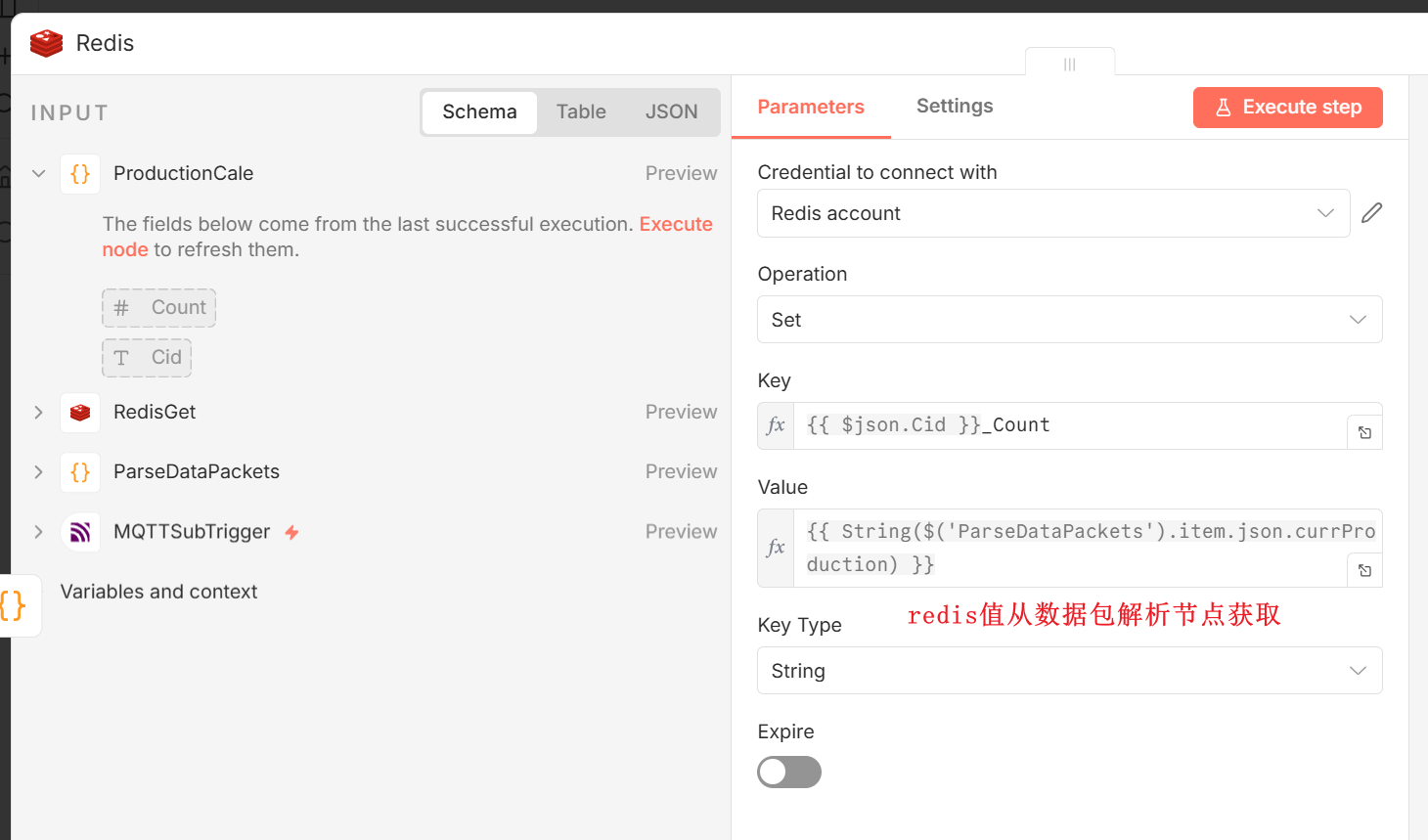Click the hash icon on Count field
The image size is (1428, 840).
pos(121,308)
